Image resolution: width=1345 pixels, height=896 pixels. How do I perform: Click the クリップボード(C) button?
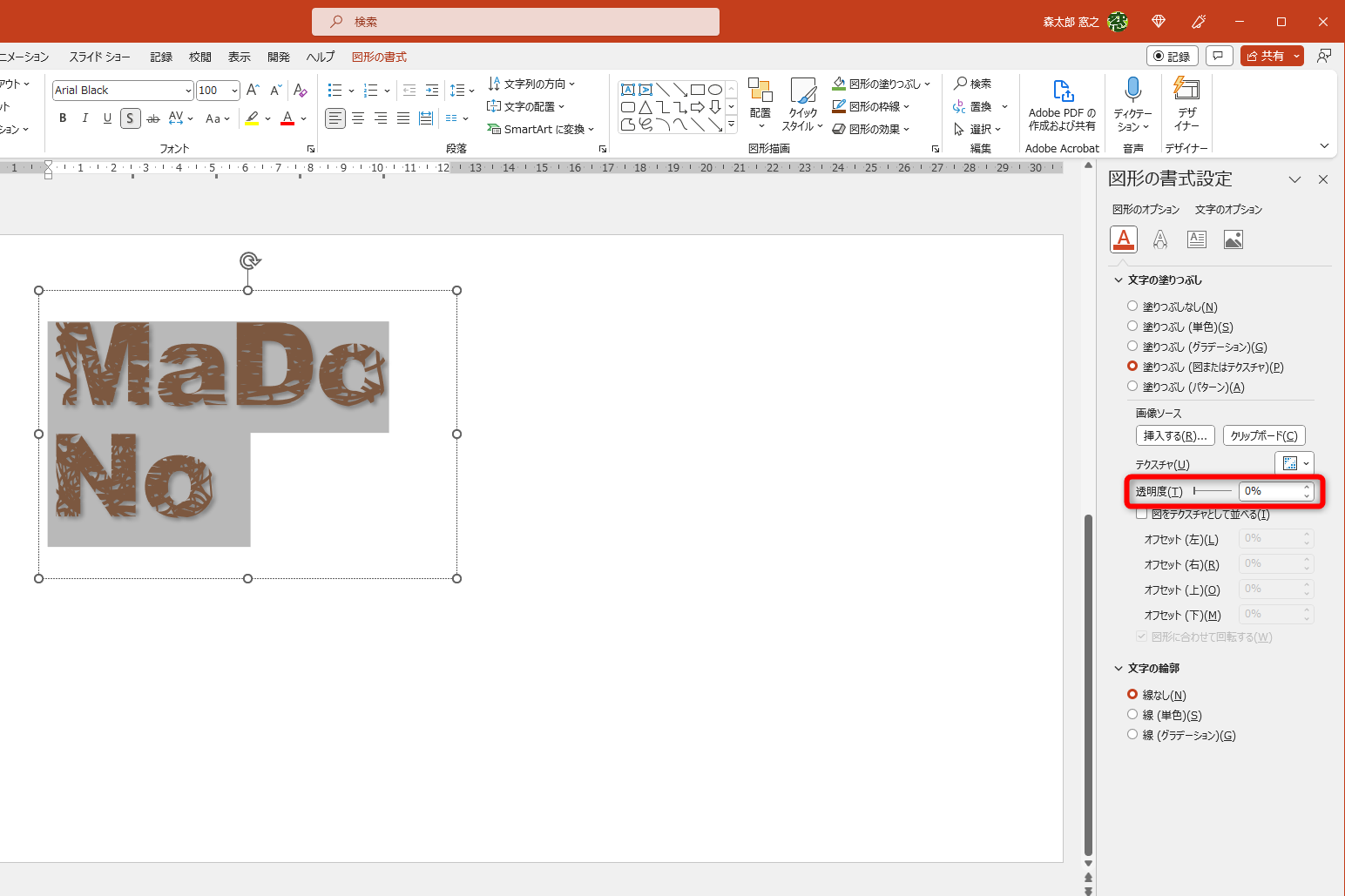coord(1264,435)
